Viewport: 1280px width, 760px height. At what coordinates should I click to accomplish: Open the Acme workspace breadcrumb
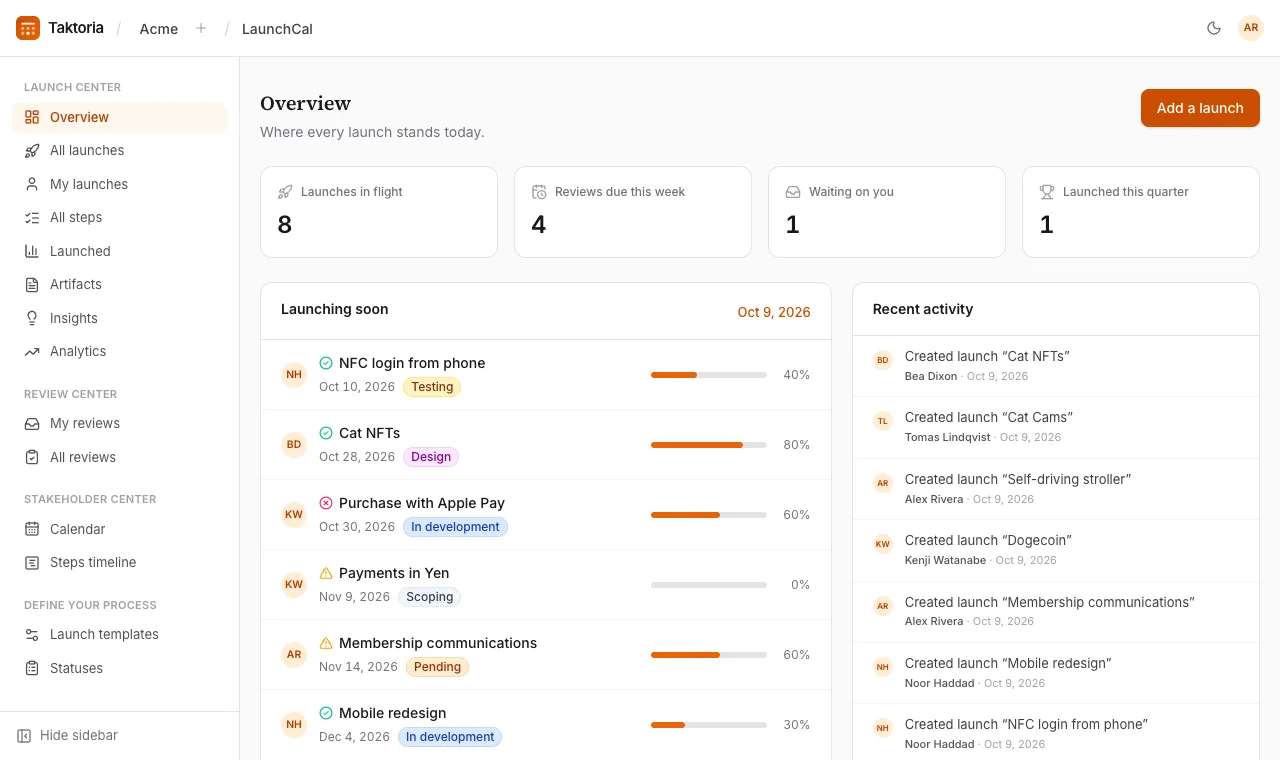tap(159, 28)
